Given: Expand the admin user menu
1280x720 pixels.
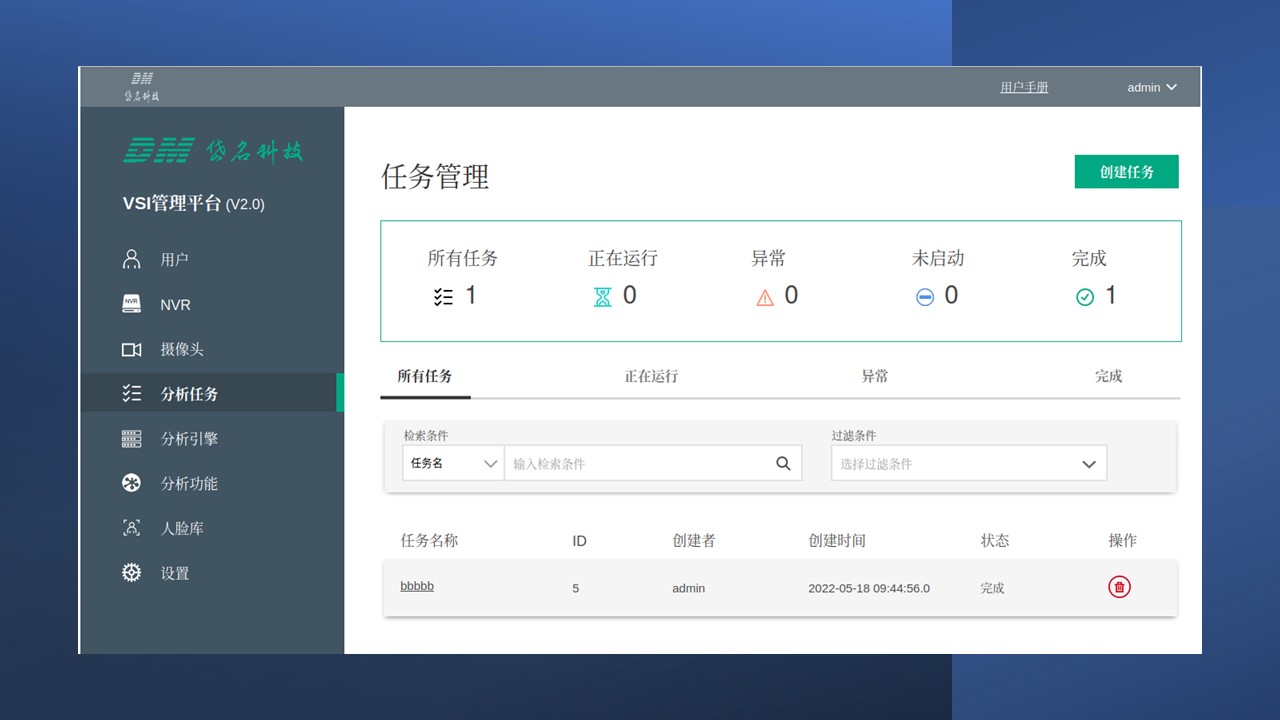Looking at the screenshot, I should point(1152,87).
